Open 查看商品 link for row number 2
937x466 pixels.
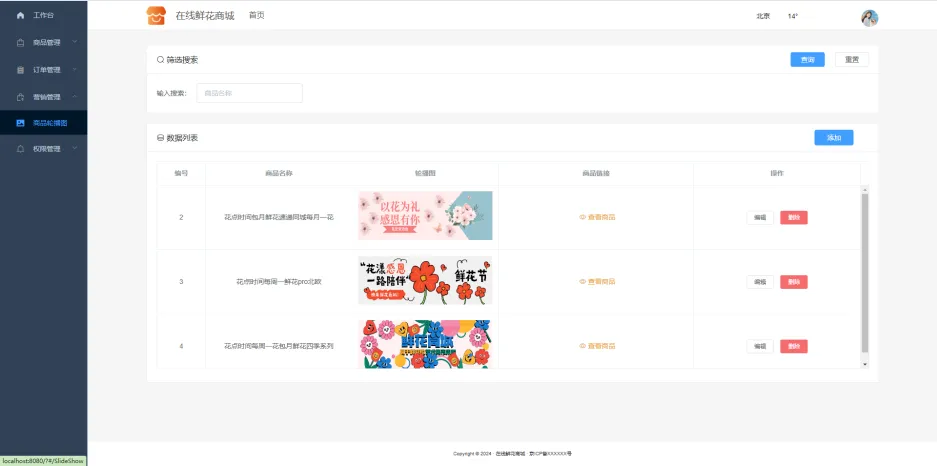(597, 217)
